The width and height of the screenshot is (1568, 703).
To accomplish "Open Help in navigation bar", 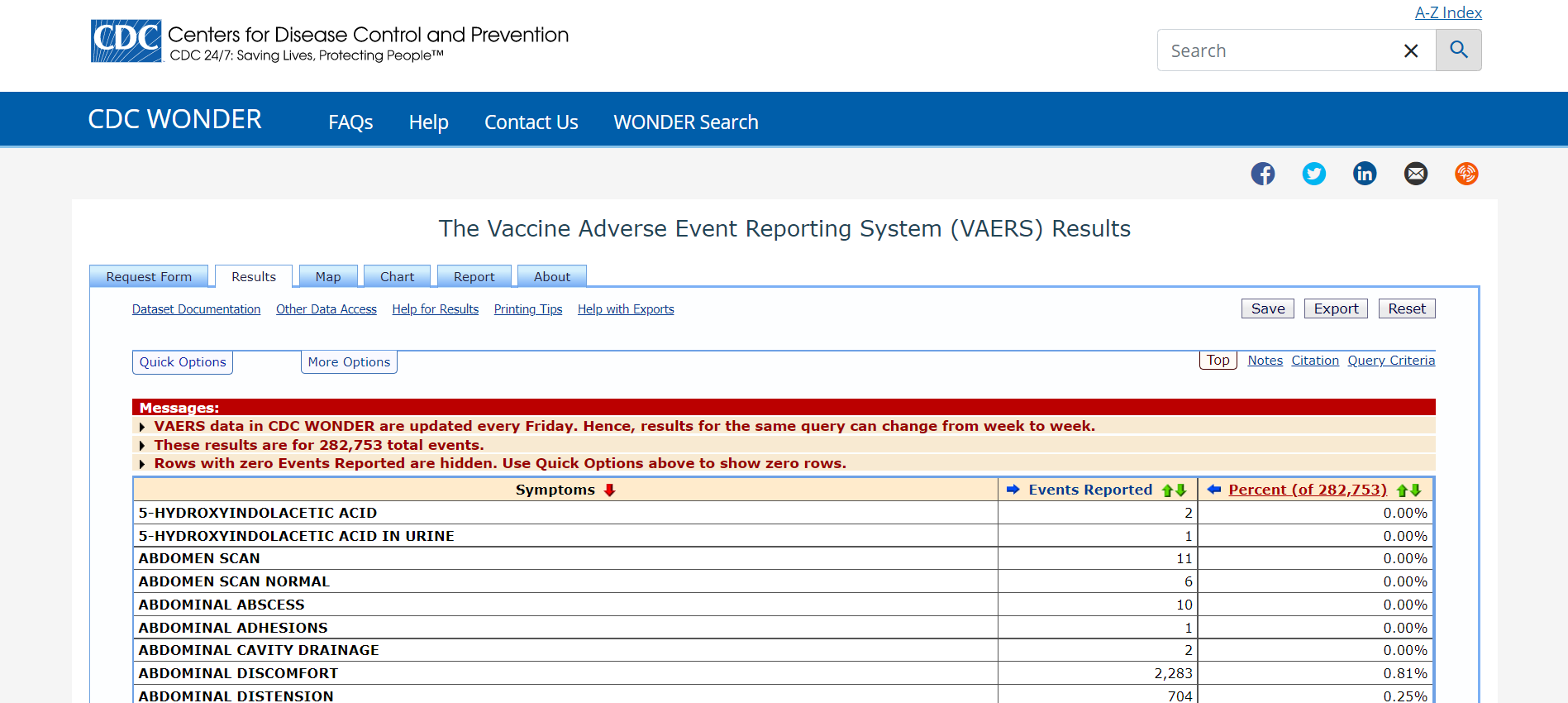I will 429,122.
